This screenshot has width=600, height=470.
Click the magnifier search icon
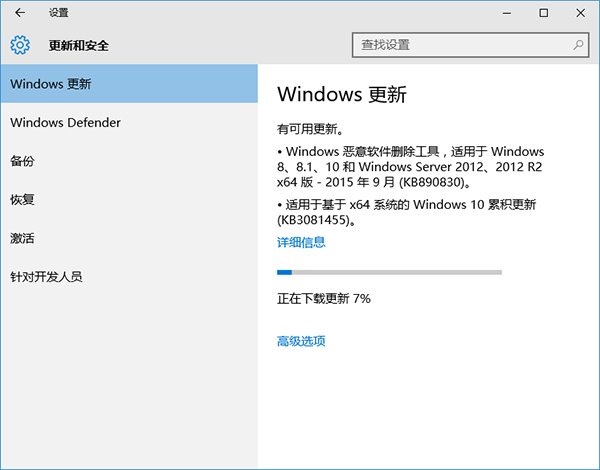click(x=579, y=45)
